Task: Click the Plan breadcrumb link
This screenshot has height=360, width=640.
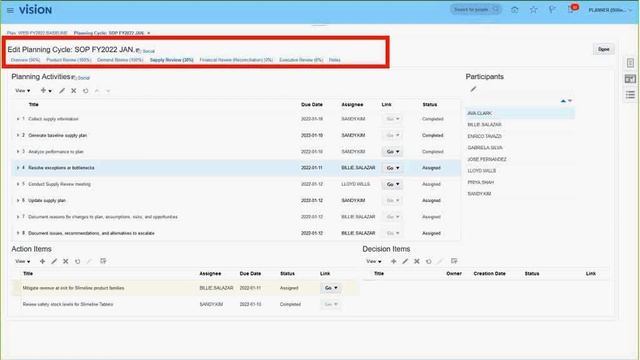Action: tap(37, 33)
